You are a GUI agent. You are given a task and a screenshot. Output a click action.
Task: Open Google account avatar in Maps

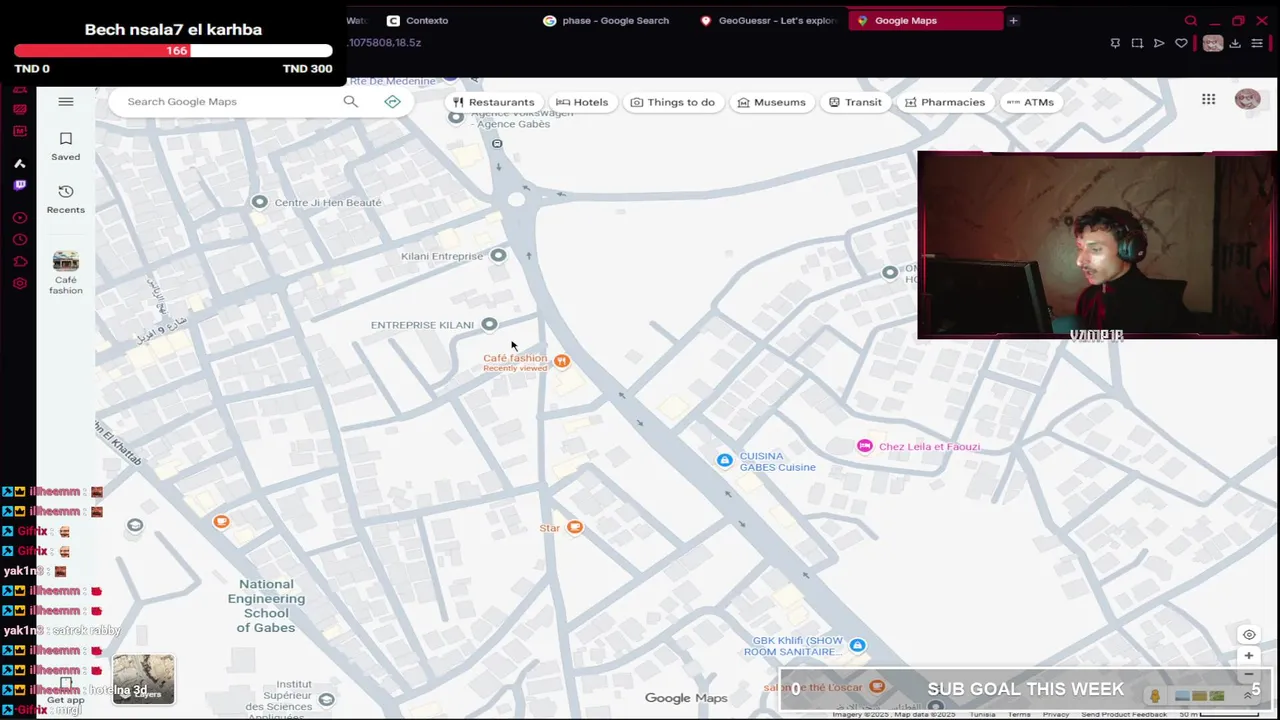(x=1247, y=99)
